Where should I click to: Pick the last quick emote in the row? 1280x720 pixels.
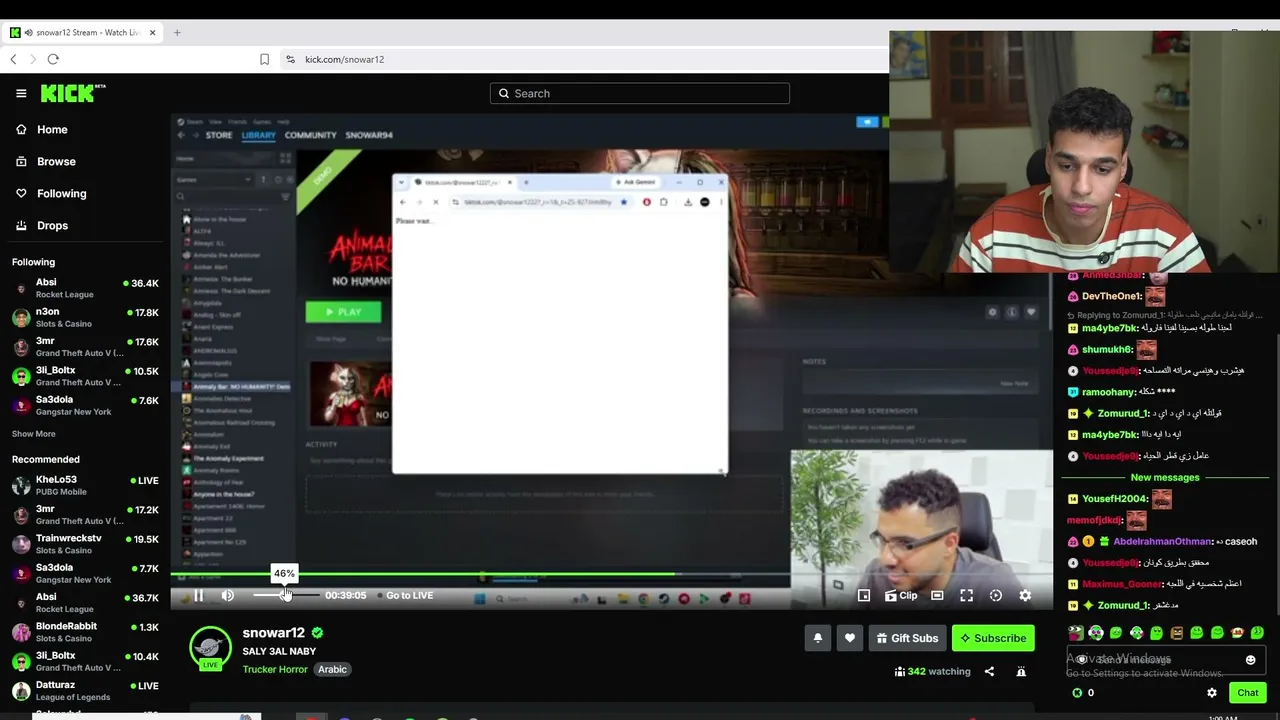(1257, 633)
